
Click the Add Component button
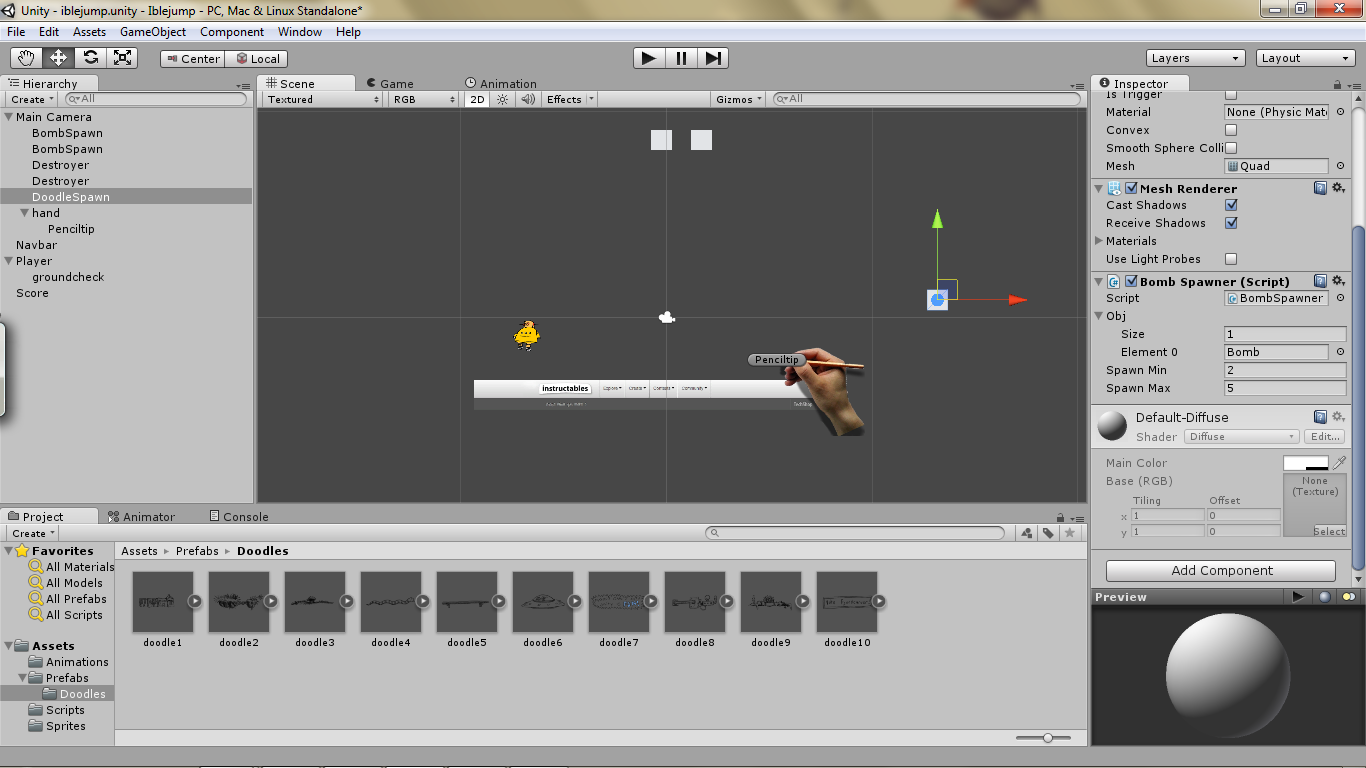click(x=1221, y=571)
